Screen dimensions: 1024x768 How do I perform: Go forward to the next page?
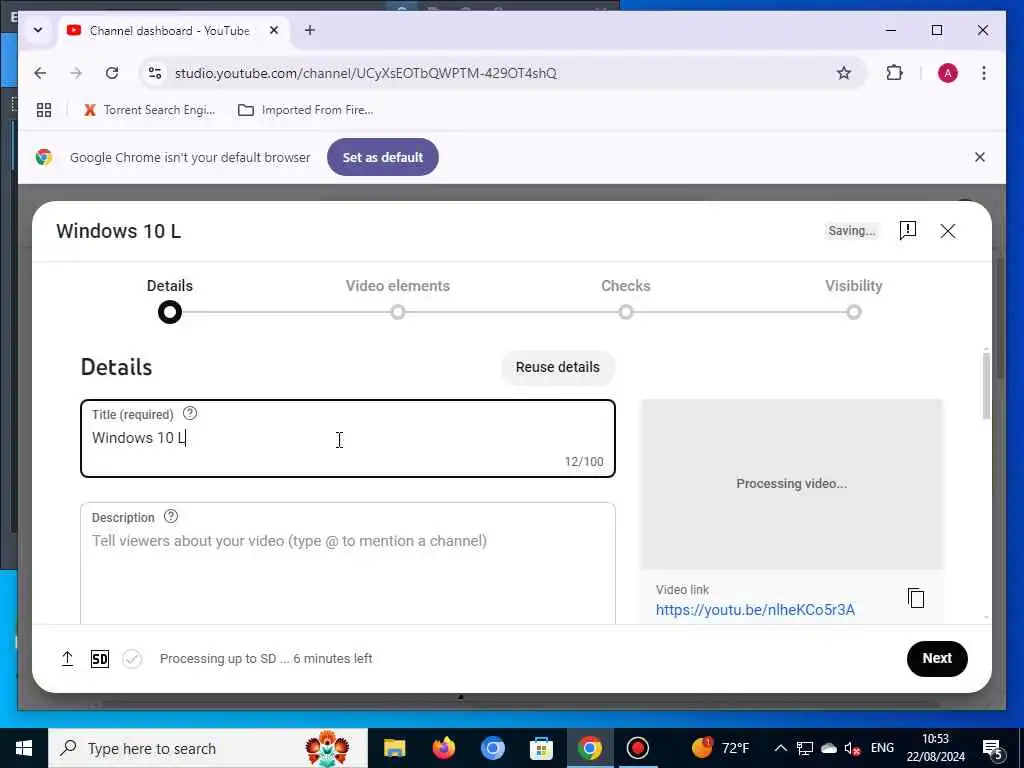click(76, 73)
